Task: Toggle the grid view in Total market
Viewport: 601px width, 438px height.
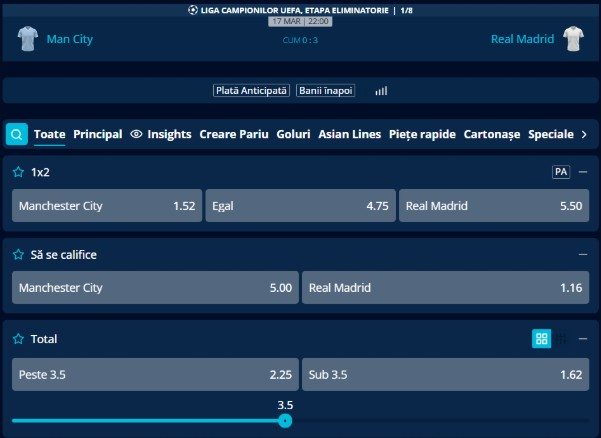Action: pos(541,339)
